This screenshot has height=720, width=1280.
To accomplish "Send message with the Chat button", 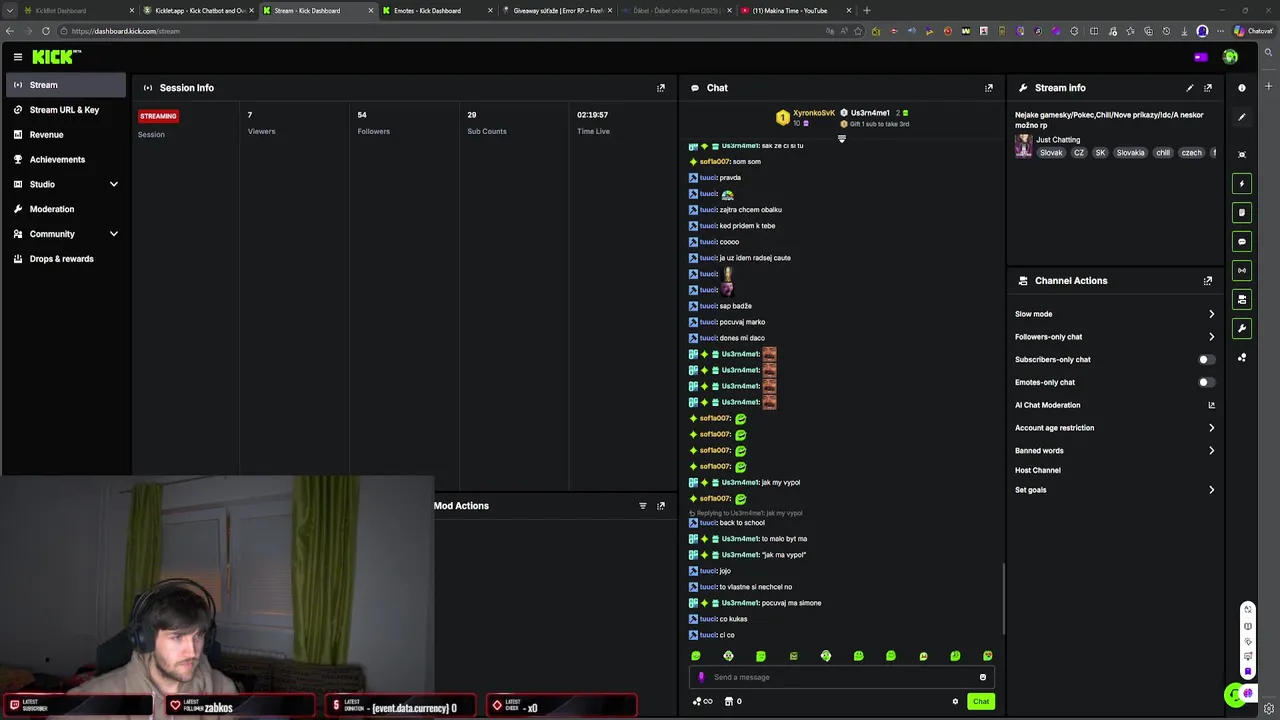I will point(981,701).
